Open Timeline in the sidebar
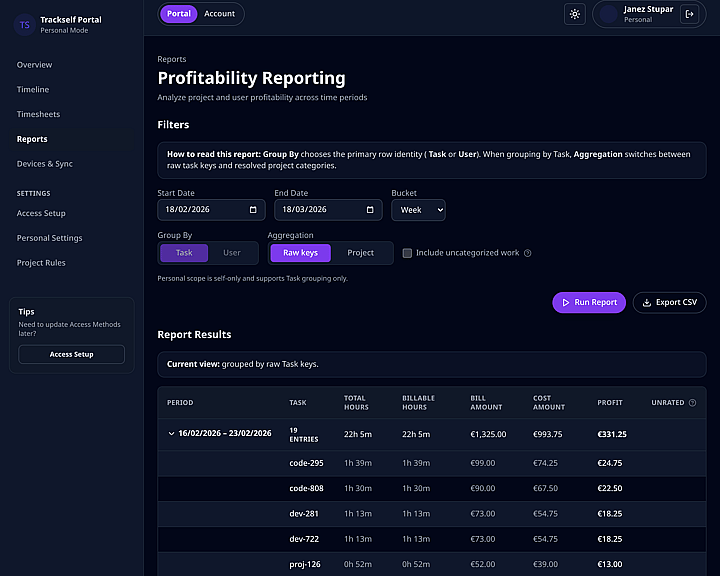Image resolution: width=720 pixels, height=576 pixels. 33,90
